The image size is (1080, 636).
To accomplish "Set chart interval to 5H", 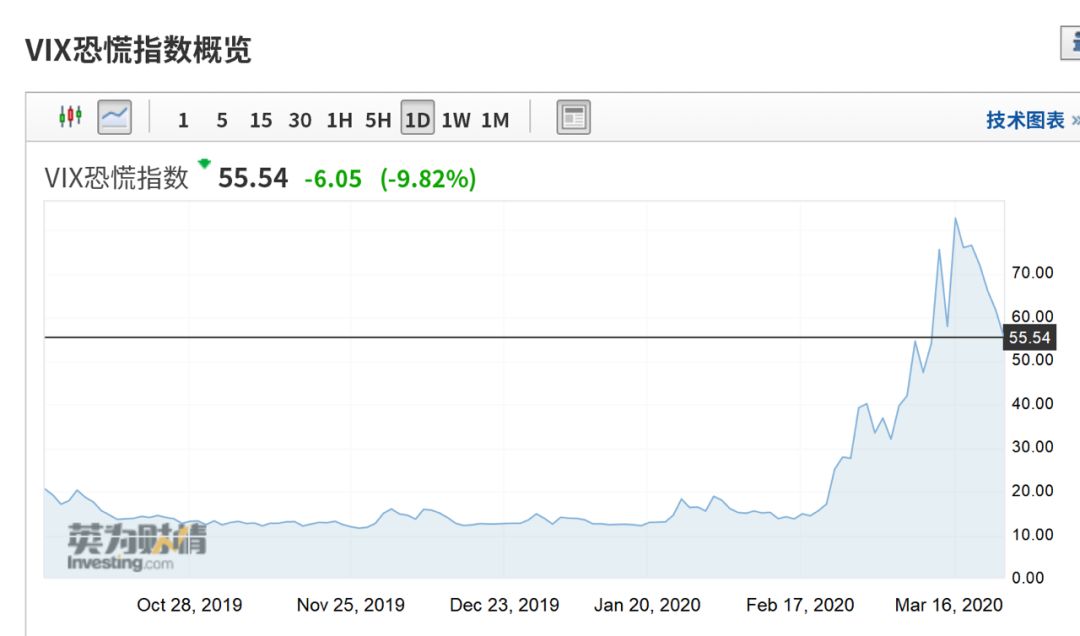I will [x=378, y=120].
